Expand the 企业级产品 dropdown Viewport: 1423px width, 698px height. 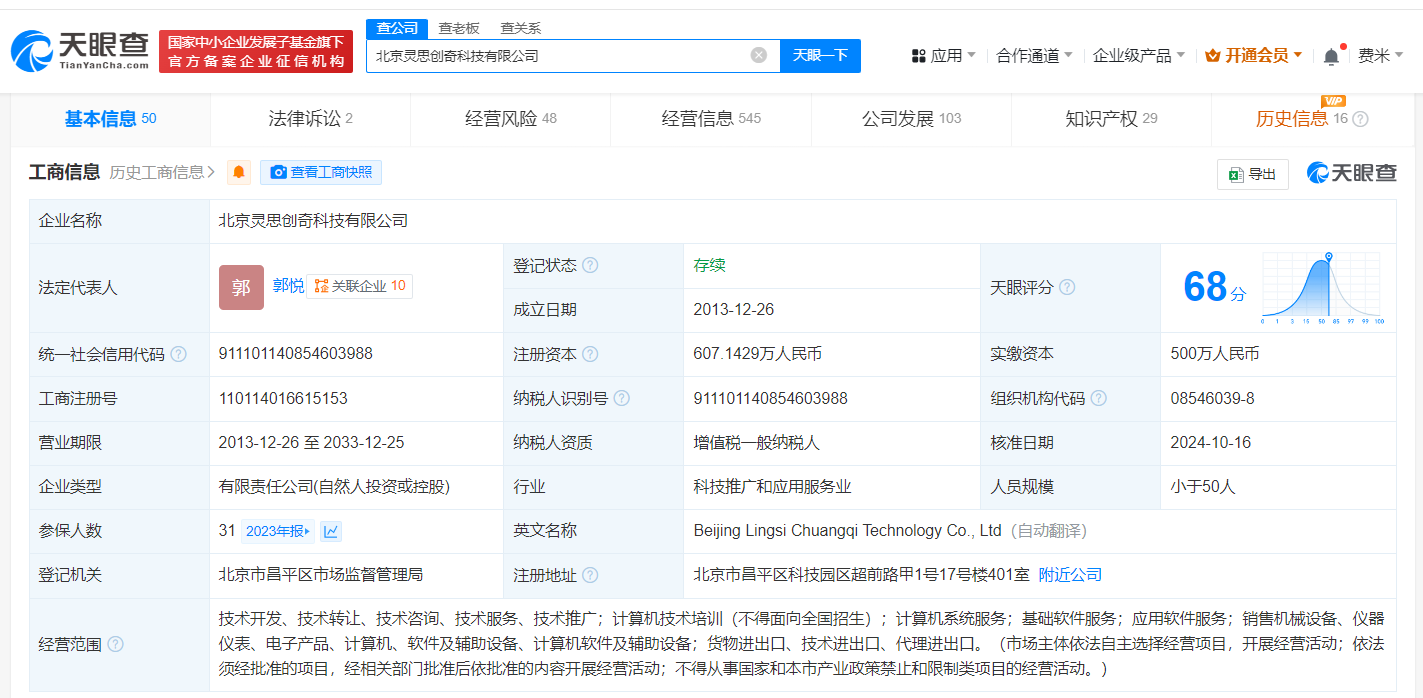[x=1138, y=56]
